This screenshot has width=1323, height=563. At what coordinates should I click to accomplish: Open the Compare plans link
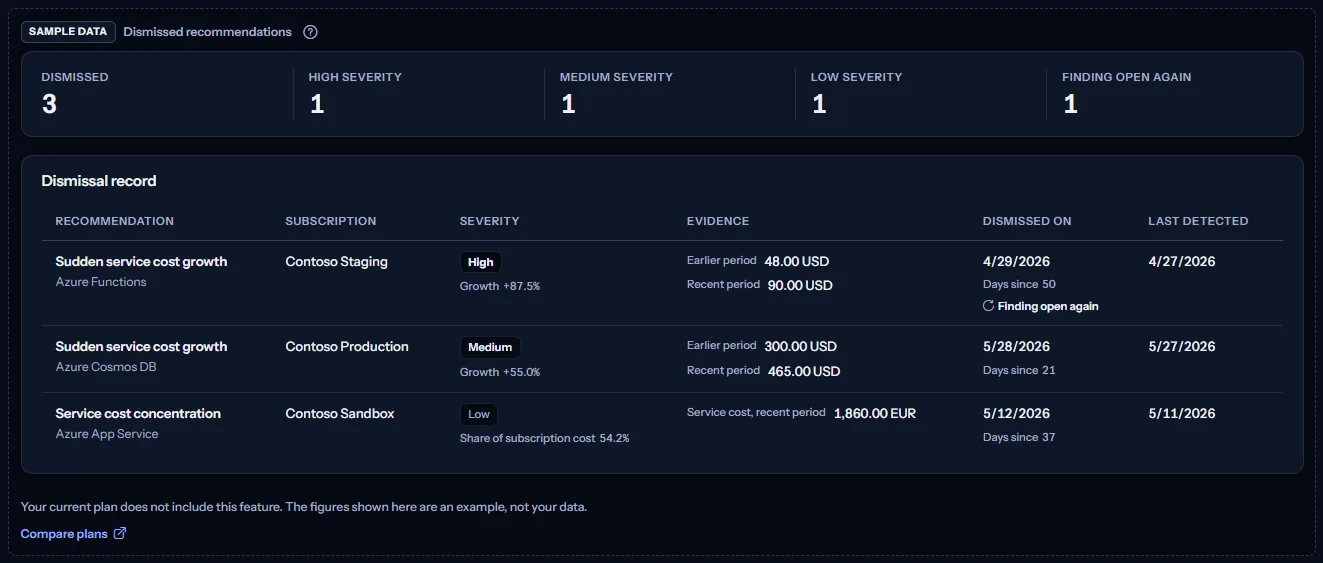[x=73, y=534]
